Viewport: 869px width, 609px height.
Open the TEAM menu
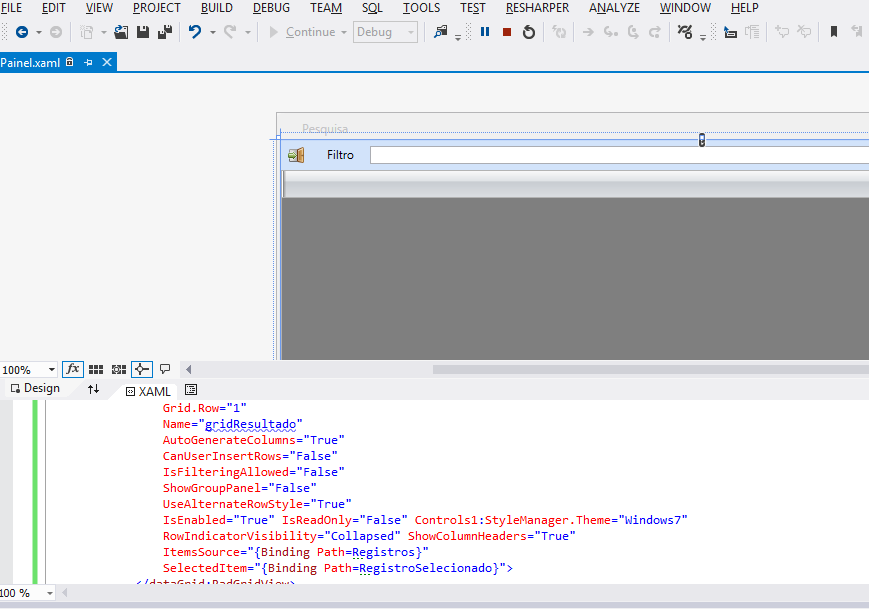(326, 8)
